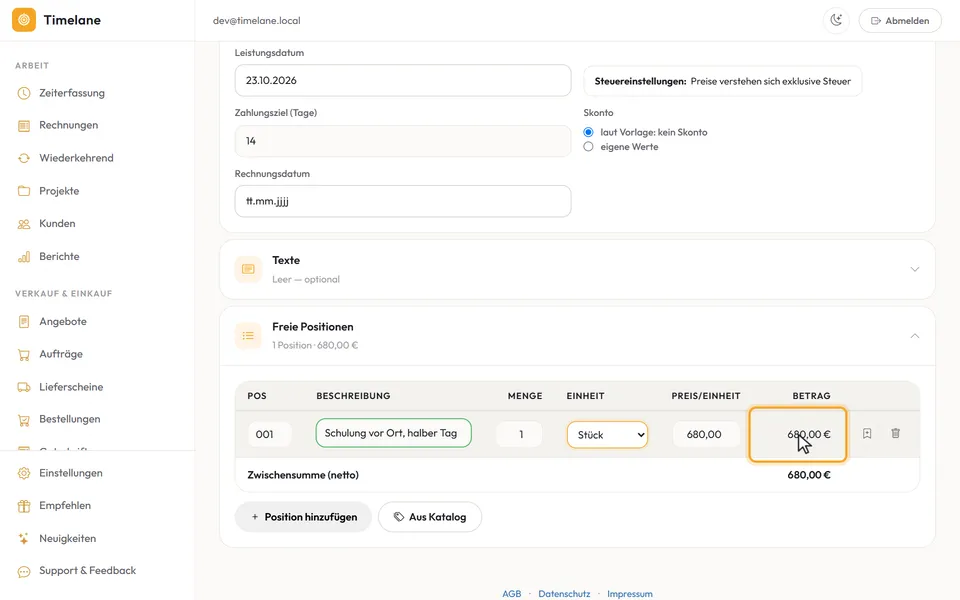Screen dimensions: 960x600
Task: Open the Impressum footer link
Action: pyautogui.click(x=629, y=594)
